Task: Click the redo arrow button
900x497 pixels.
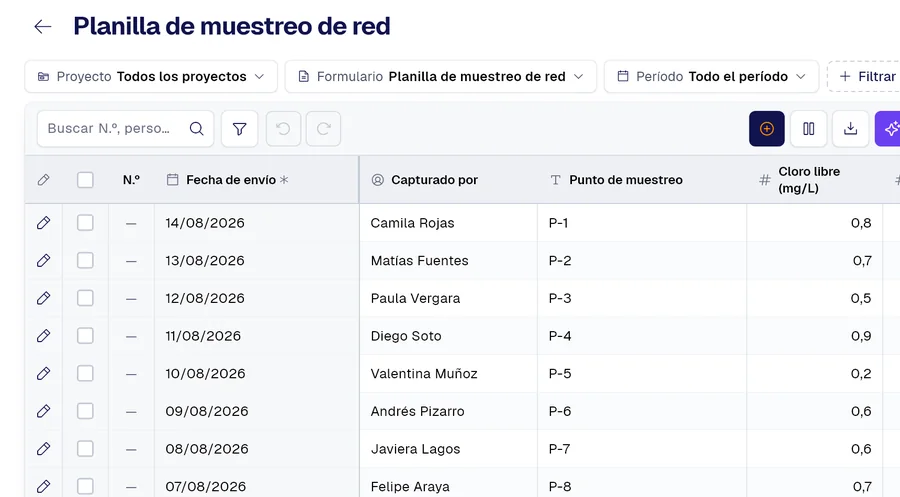Action: (323, 129)
